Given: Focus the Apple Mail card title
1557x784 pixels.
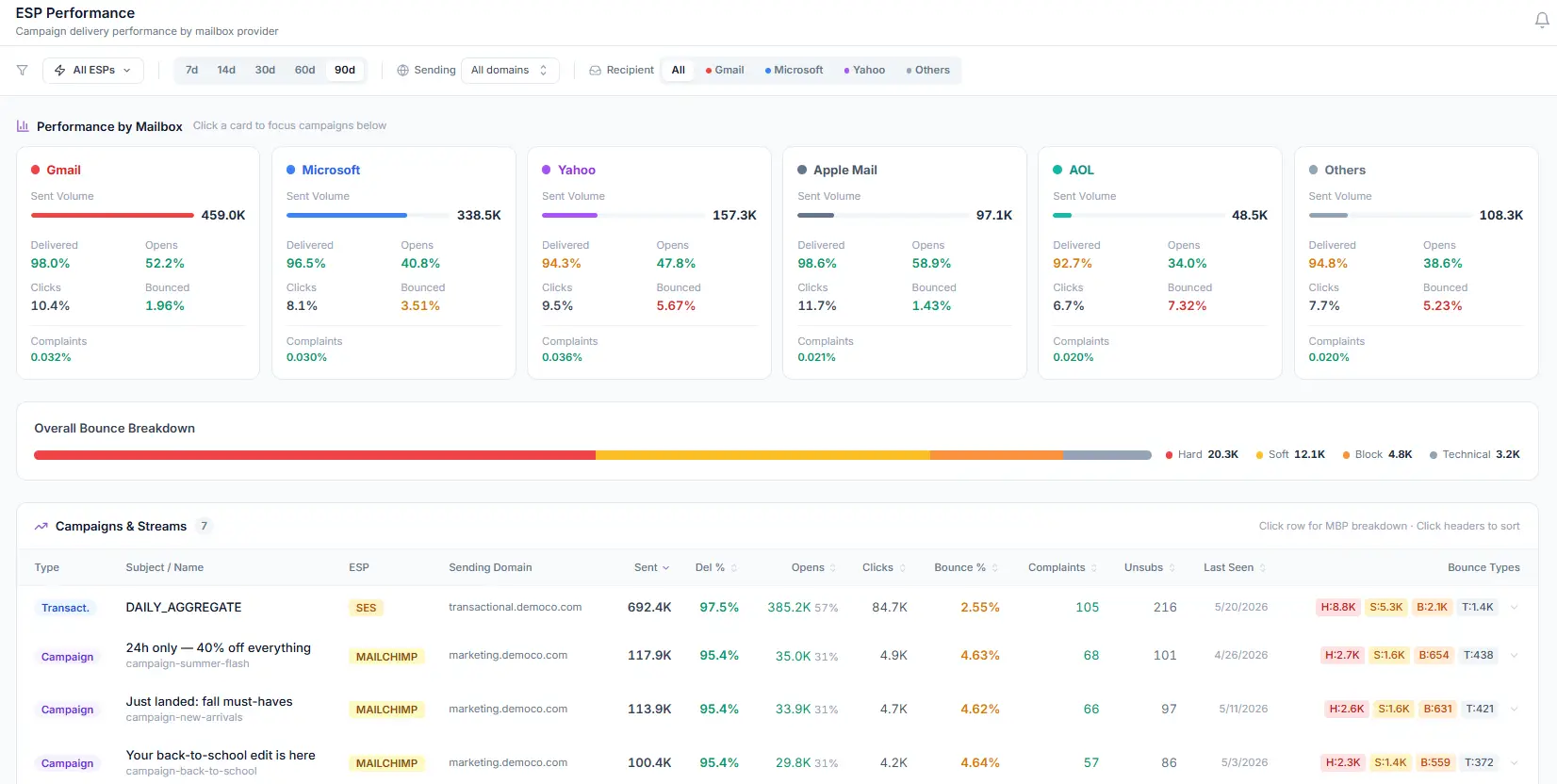Looking at the screenshot, I should 845,170.
